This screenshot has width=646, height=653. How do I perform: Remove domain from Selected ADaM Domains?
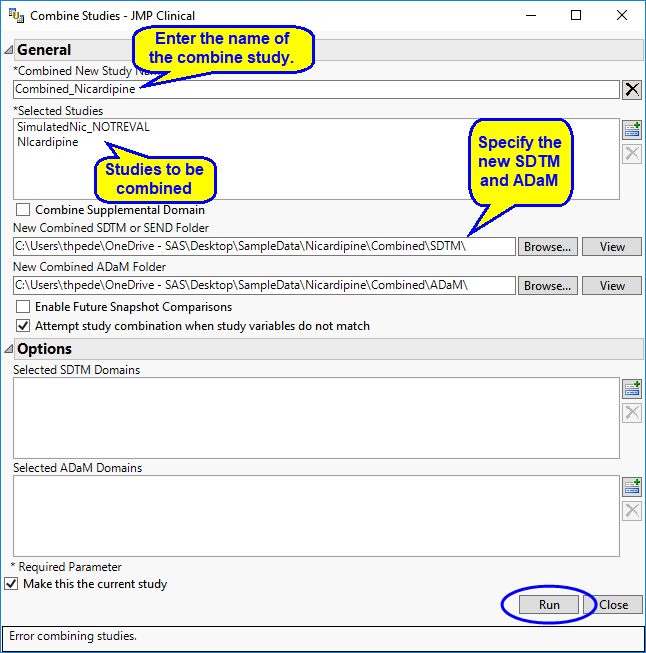pyautogui.click(x=632, y=511)
